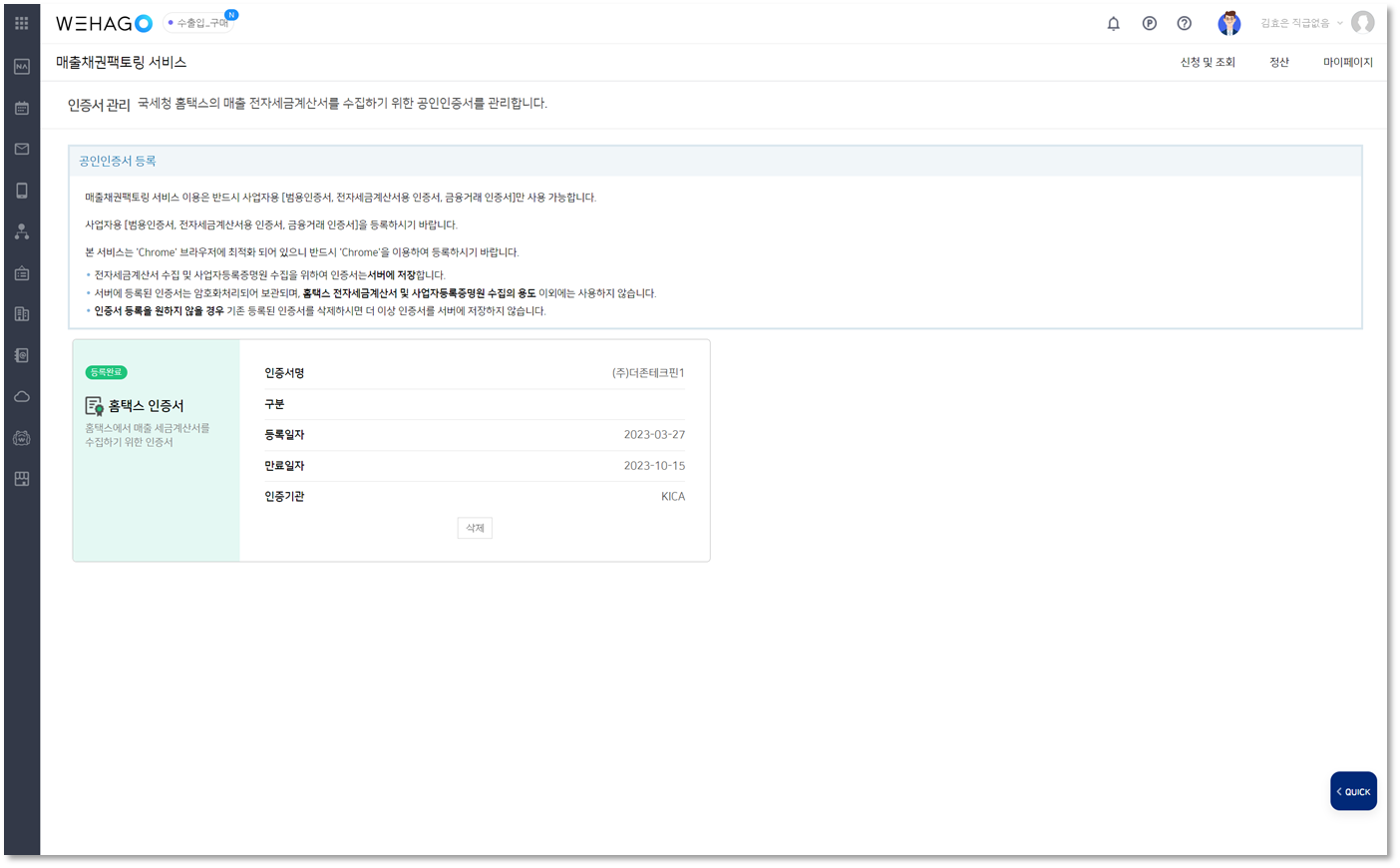Open the cloud storage sidebar icon
This screenshot has width=1400, height=868.
[x=21, y=396]
